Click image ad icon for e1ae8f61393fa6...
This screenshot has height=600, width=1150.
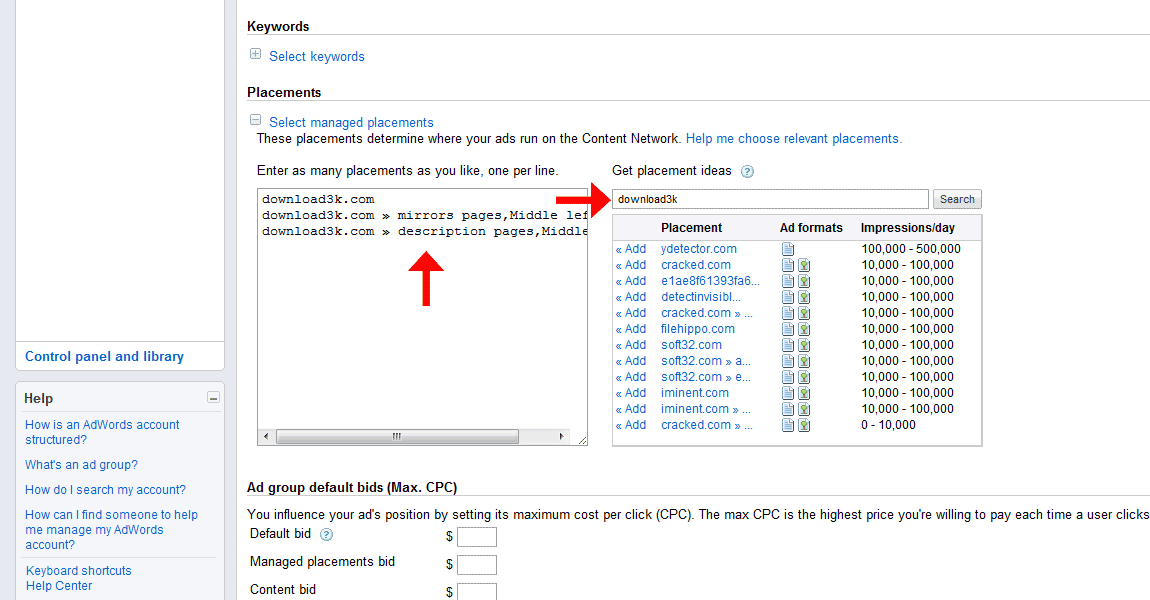[804, 281]
